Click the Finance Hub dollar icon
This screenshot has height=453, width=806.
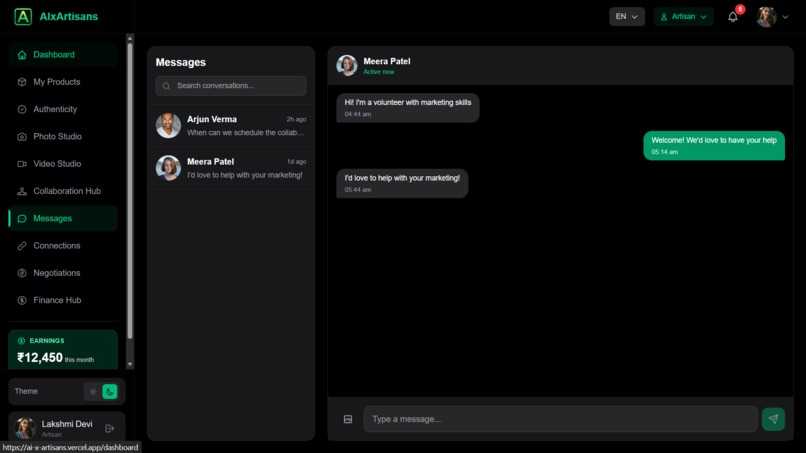pyautogui.click(x=22, y=300)
